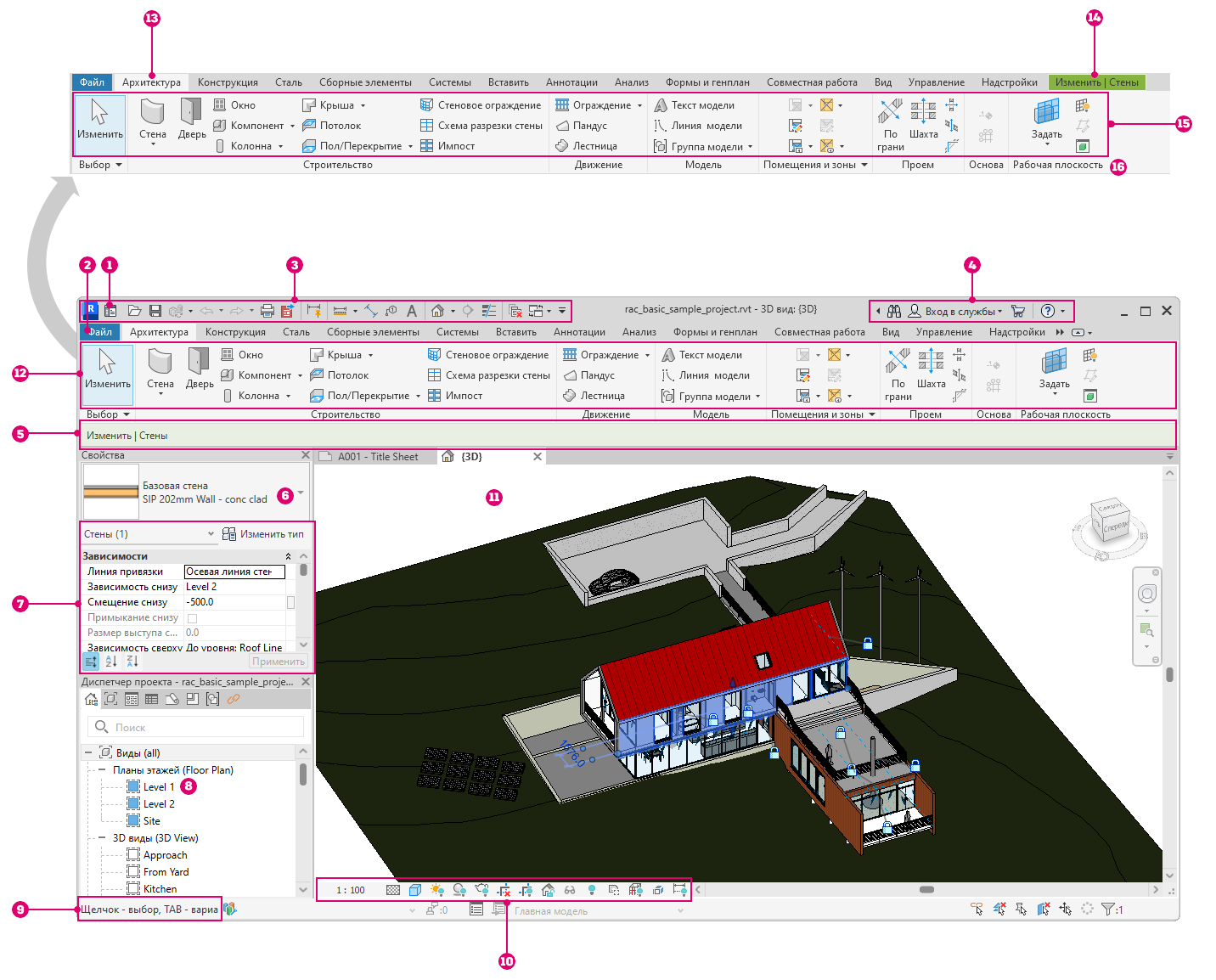Click the orange link icon in project browser toolbar
The width and height of the screenshot is (1216, 980).
[233, 699]
